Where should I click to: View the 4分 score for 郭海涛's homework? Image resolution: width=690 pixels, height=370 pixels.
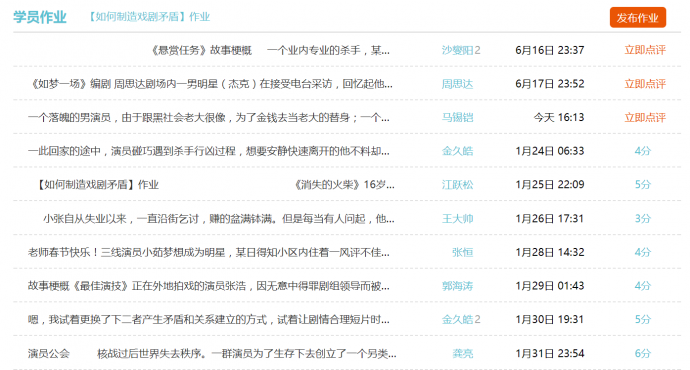tap(642, 286)
